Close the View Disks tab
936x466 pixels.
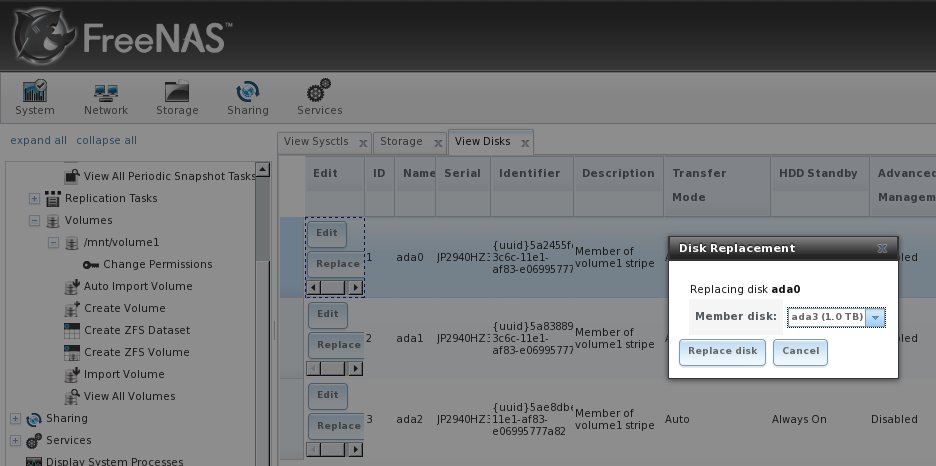coord(525,143)
